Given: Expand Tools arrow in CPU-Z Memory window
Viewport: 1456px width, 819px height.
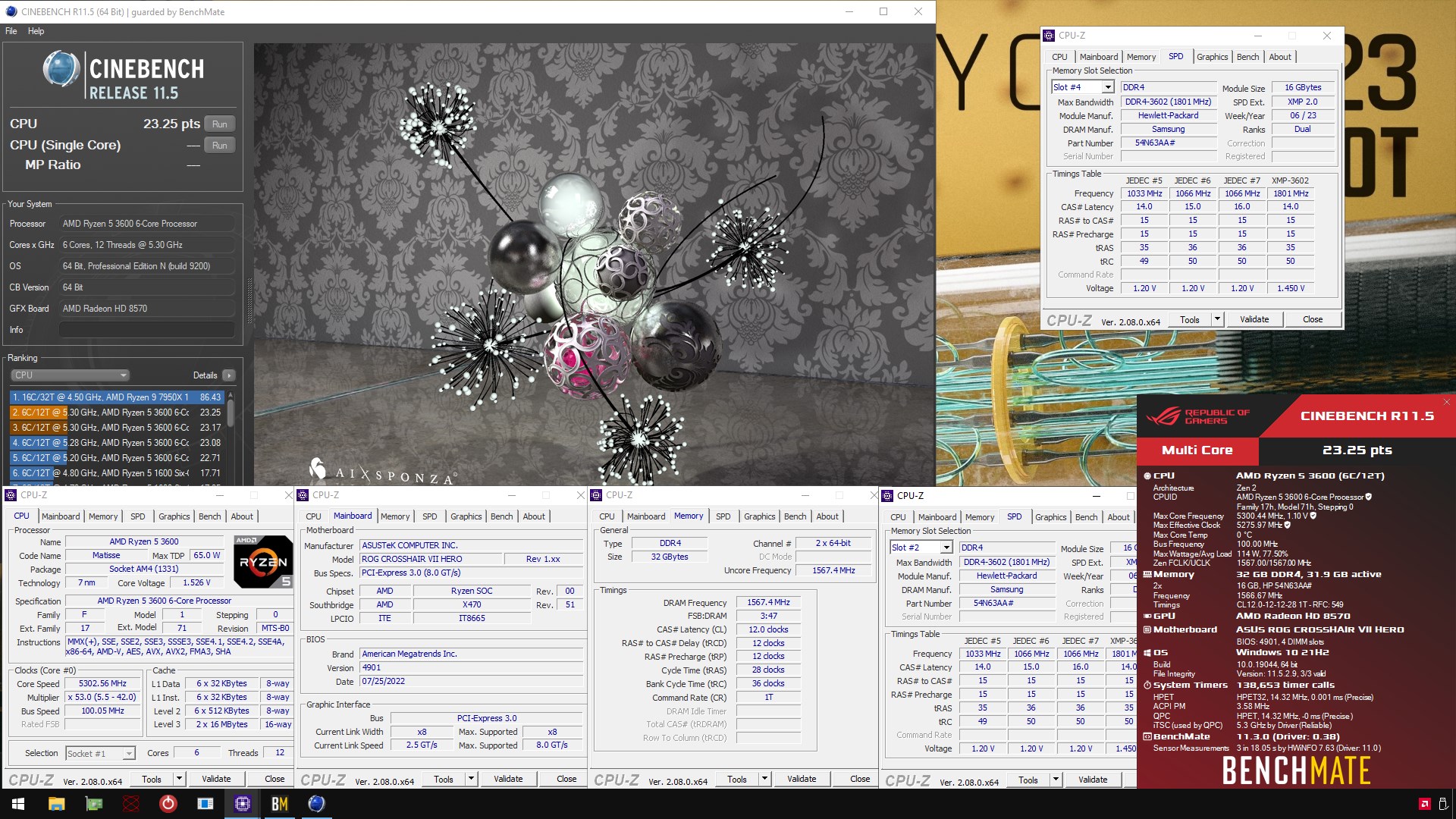Looking at the screenshot, I should 764,779.
